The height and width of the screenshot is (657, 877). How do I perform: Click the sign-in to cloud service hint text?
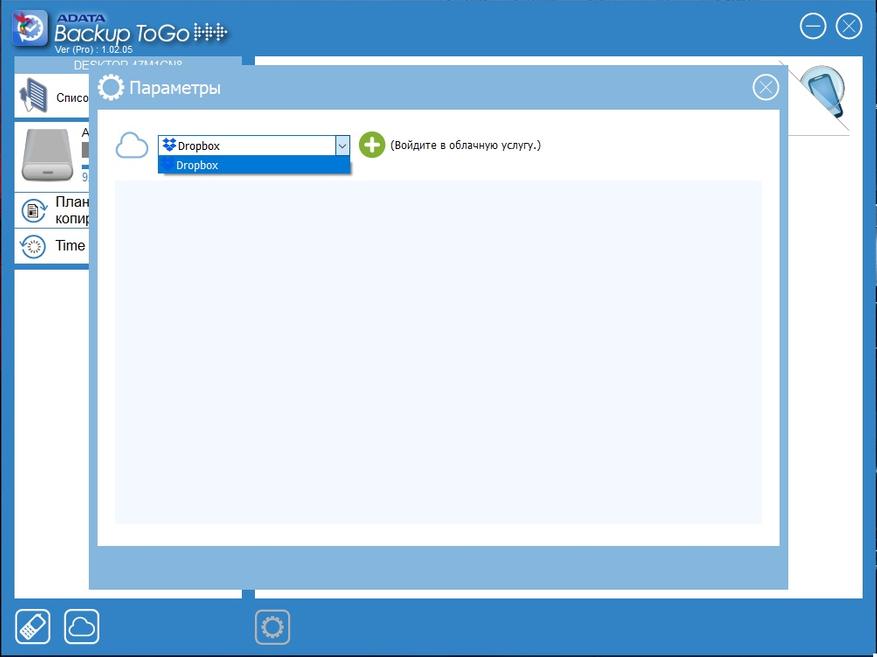click(465, 145)
